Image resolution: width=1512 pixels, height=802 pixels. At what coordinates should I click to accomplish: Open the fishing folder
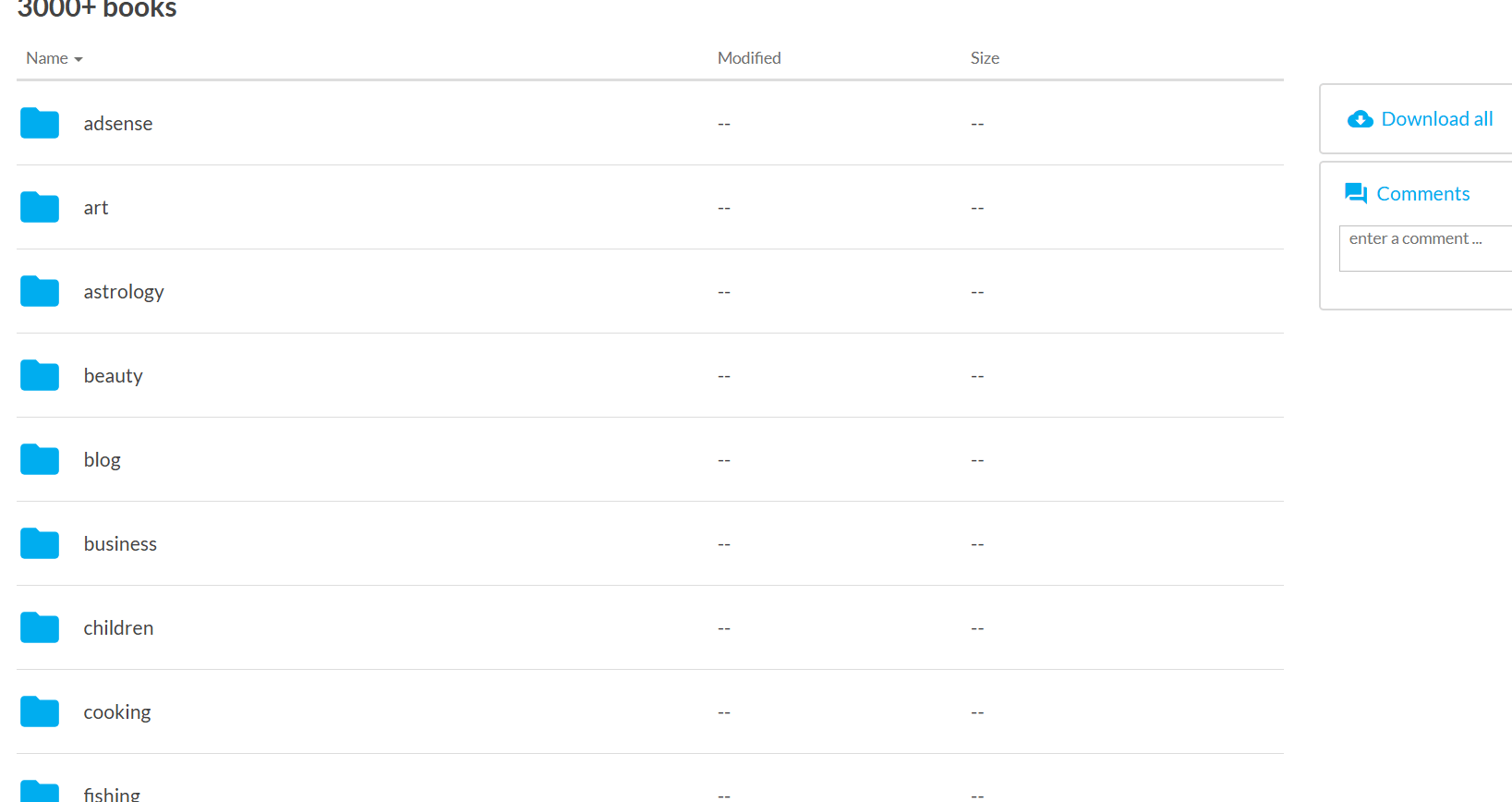pos(112,794)
